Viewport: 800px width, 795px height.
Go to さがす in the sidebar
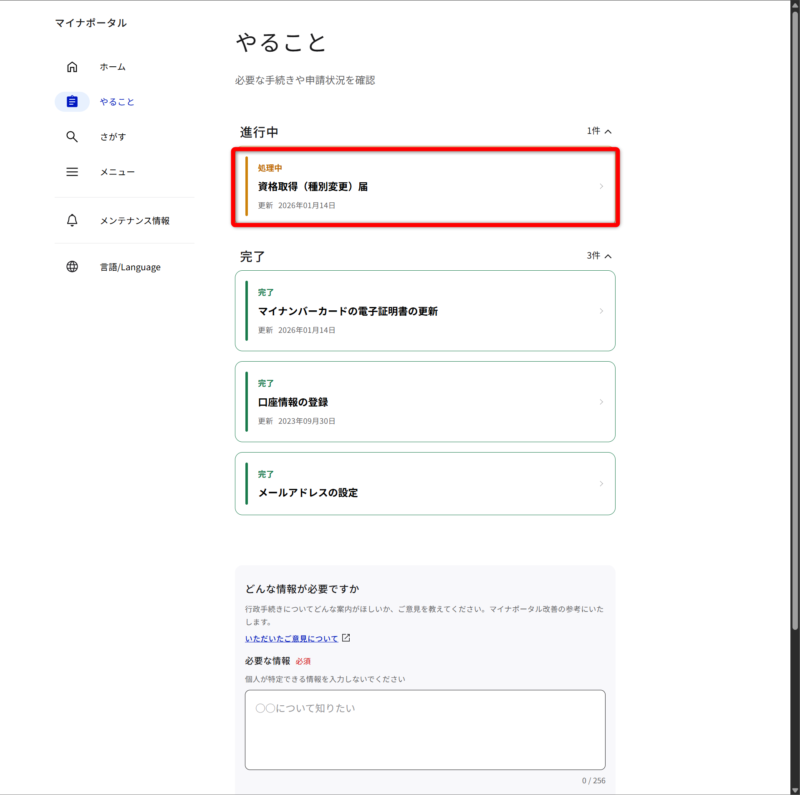click(x=112, y=137)
